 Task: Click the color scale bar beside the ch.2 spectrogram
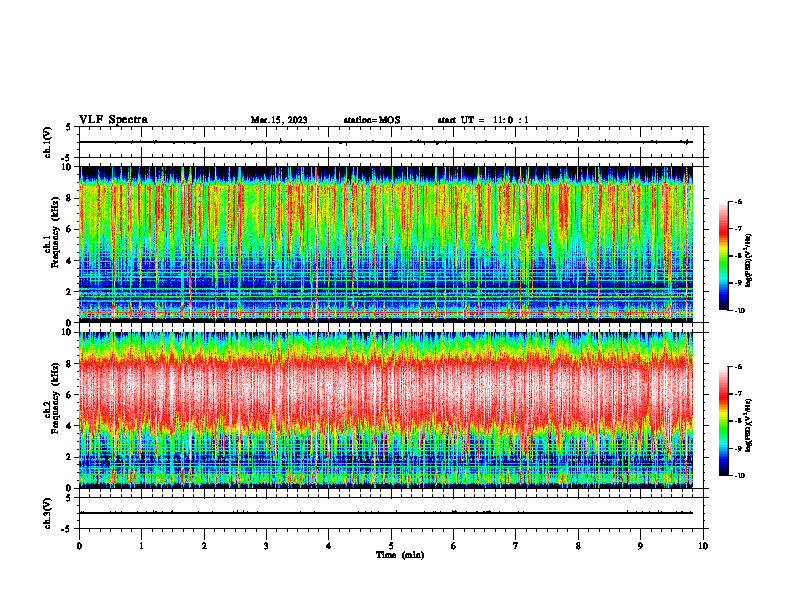[723, 421]
